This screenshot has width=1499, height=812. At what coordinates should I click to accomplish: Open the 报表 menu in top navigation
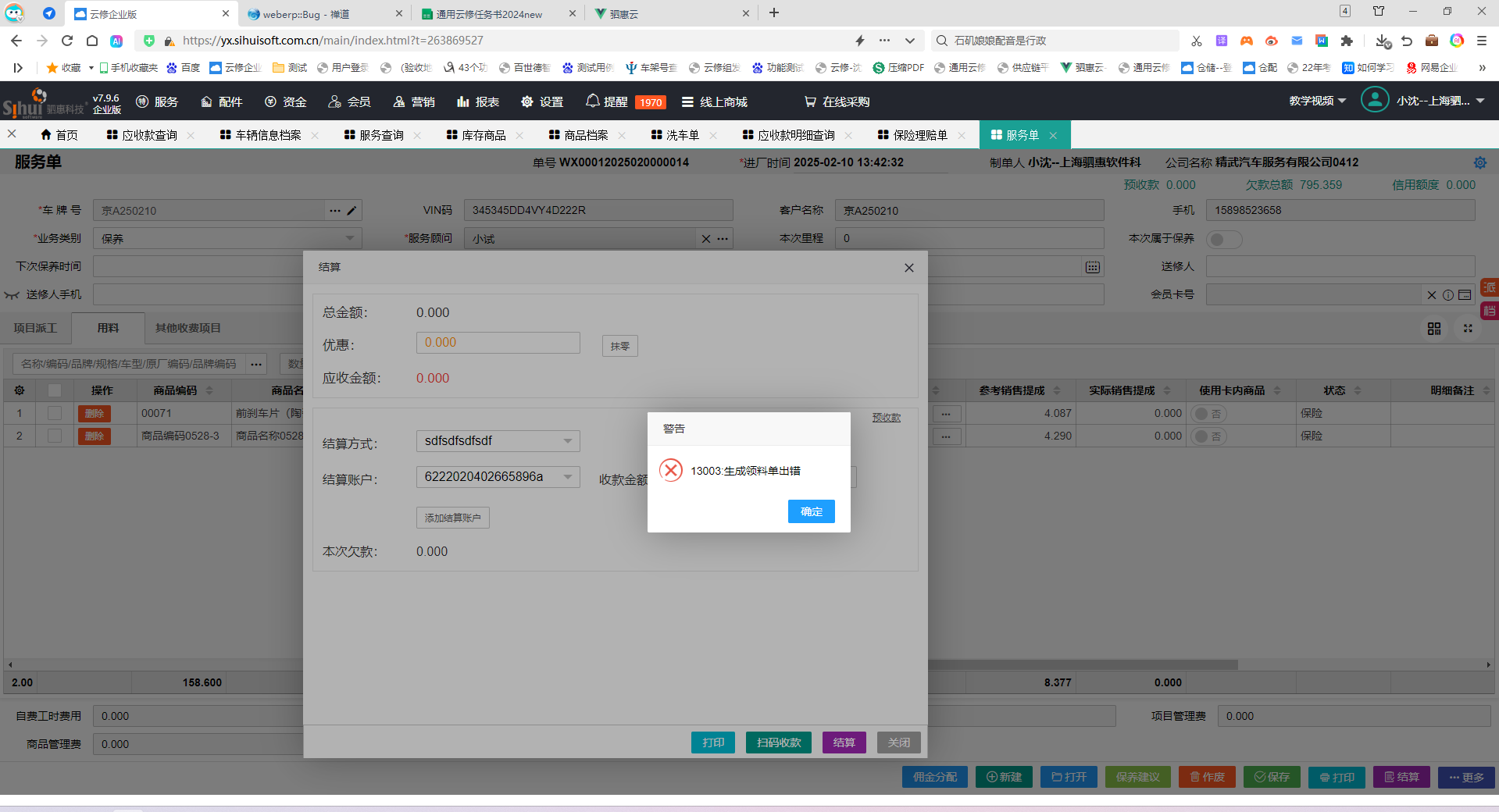(478, 101)
